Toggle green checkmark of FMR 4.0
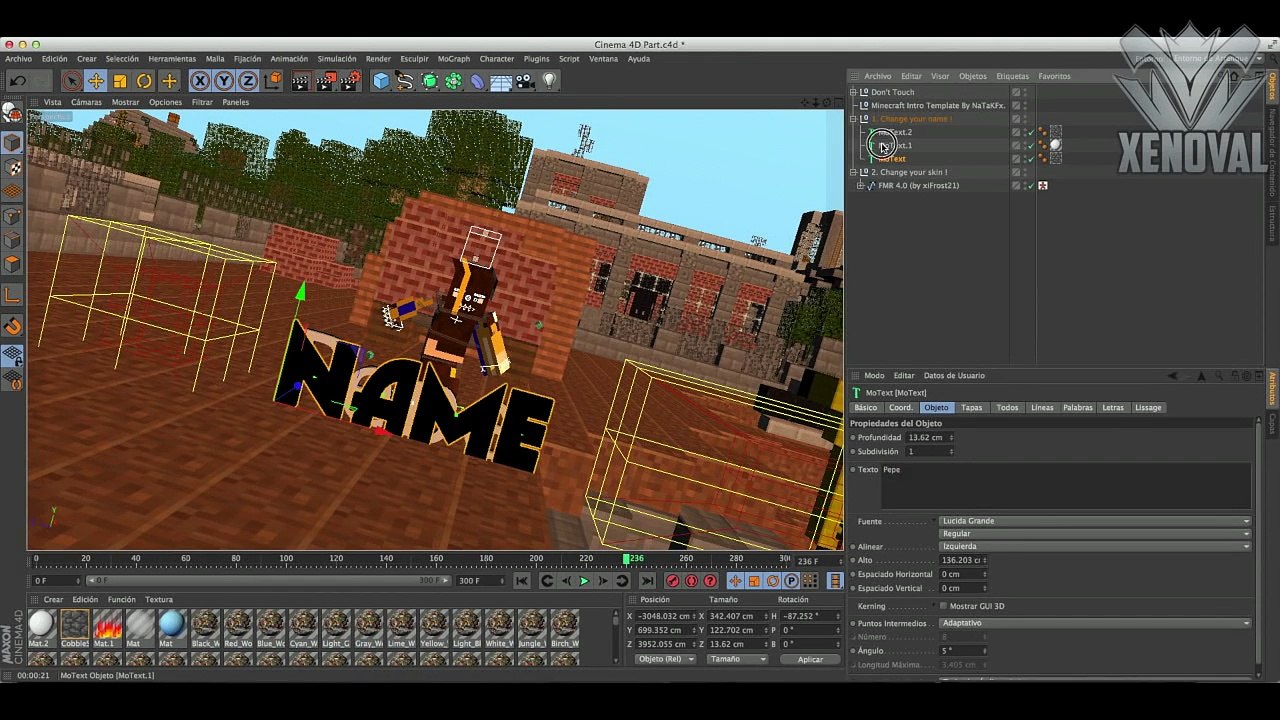The image size is (1280, 720). tap(1030, 186)
